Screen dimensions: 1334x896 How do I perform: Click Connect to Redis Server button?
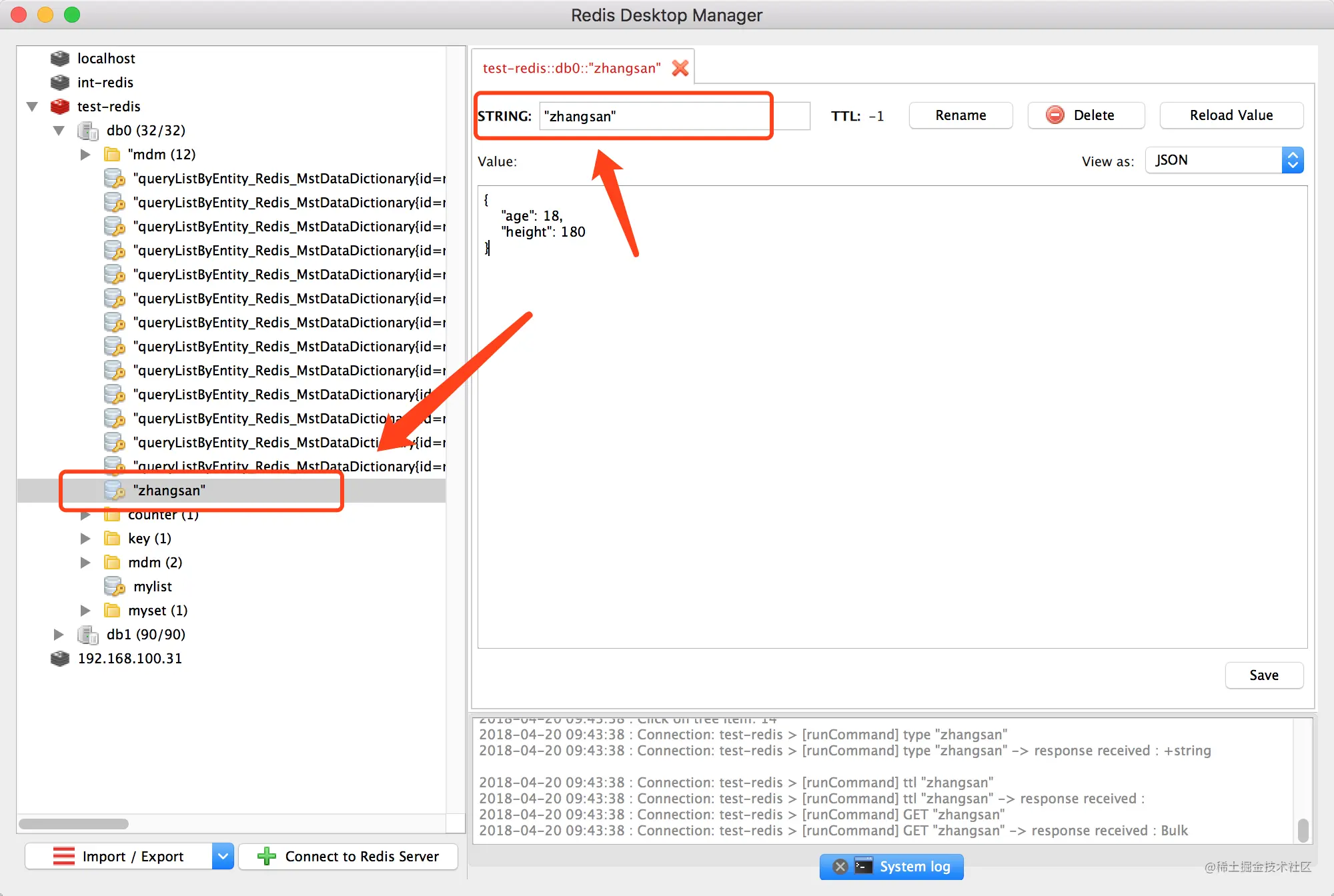pos(348,857)
